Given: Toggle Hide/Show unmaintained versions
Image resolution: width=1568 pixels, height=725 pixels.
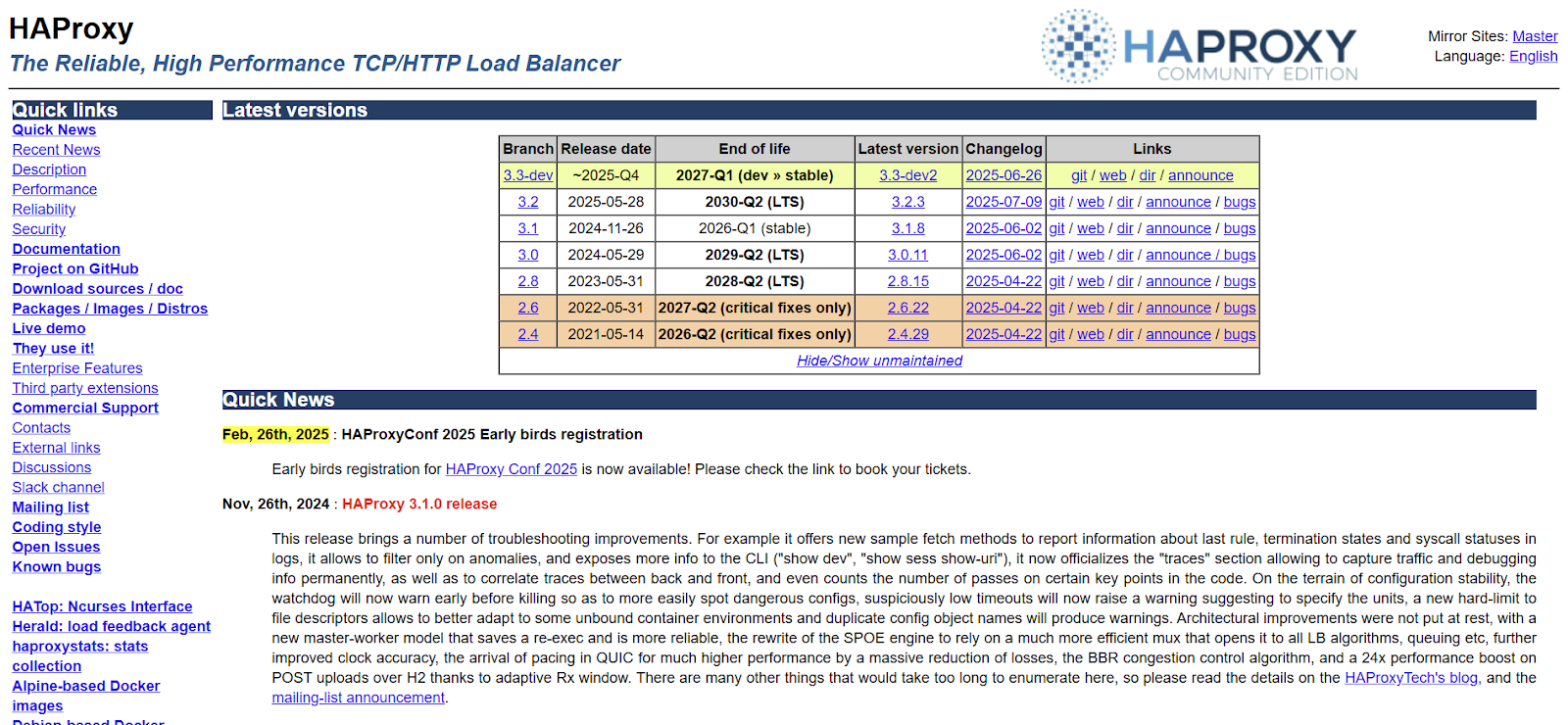Looking at the screenshot, I should tap(879, 361).
